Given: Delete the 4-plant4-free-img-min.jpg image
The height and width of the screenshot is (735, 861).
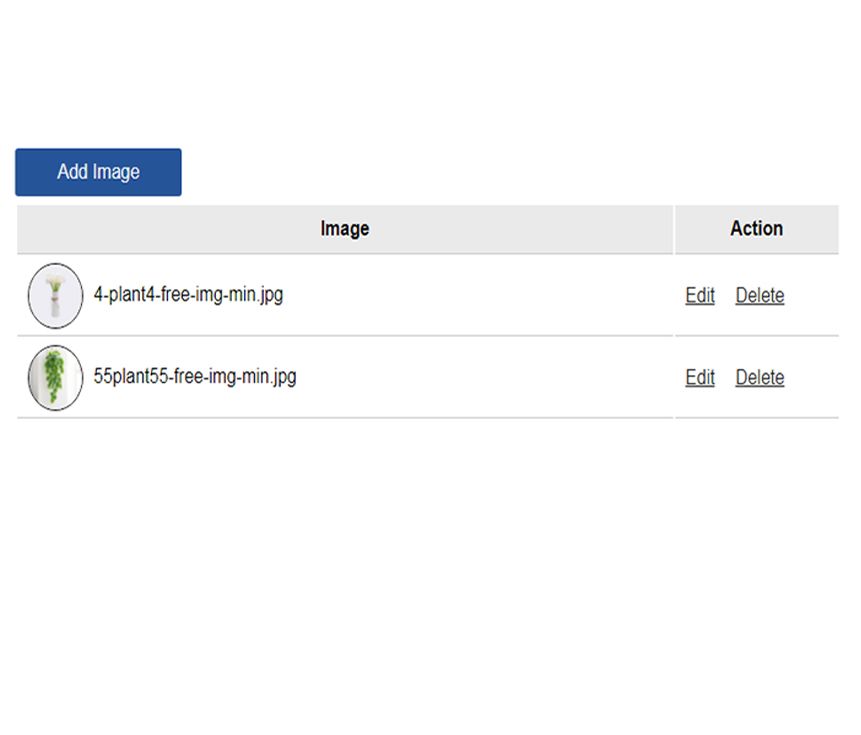Looking at the screenshot, I should pos(759,296).
